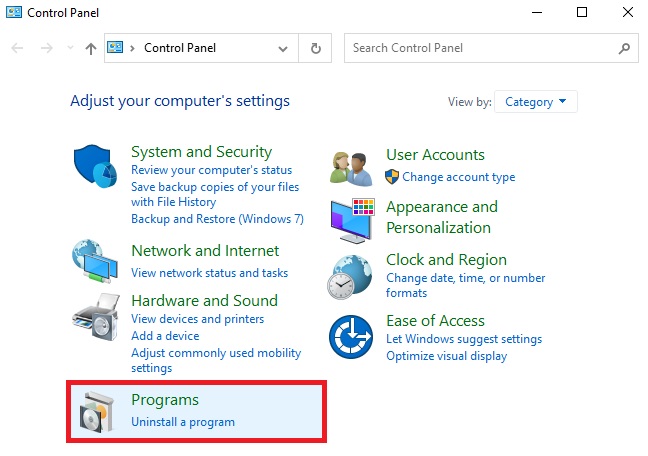Open the Uninstall a program link
648x456 pixels.
tap(183, 422)
